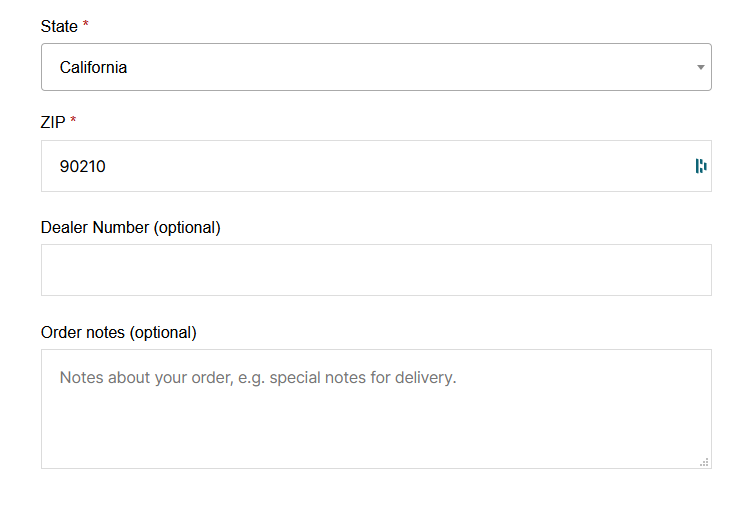Focus the Dealer Number input box
The height and width of the screenshot is (516, 756).
376,270
